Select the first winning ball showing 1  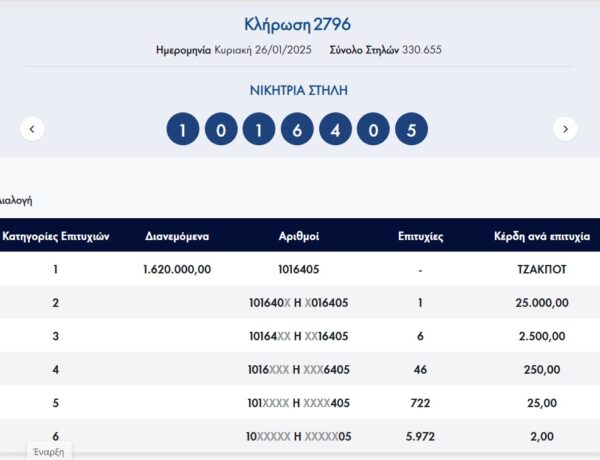[183, 129]
